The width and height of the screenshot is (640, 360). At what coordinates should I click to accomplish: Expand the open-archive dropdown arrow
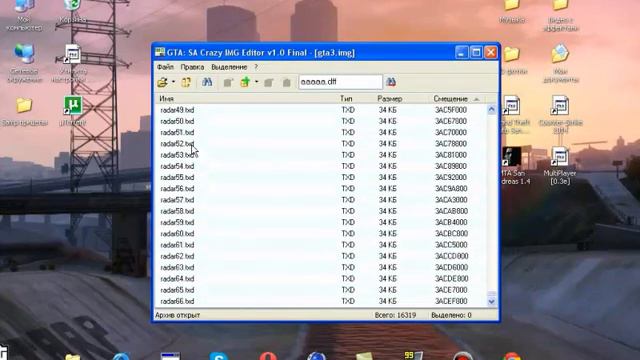[173, 82]
